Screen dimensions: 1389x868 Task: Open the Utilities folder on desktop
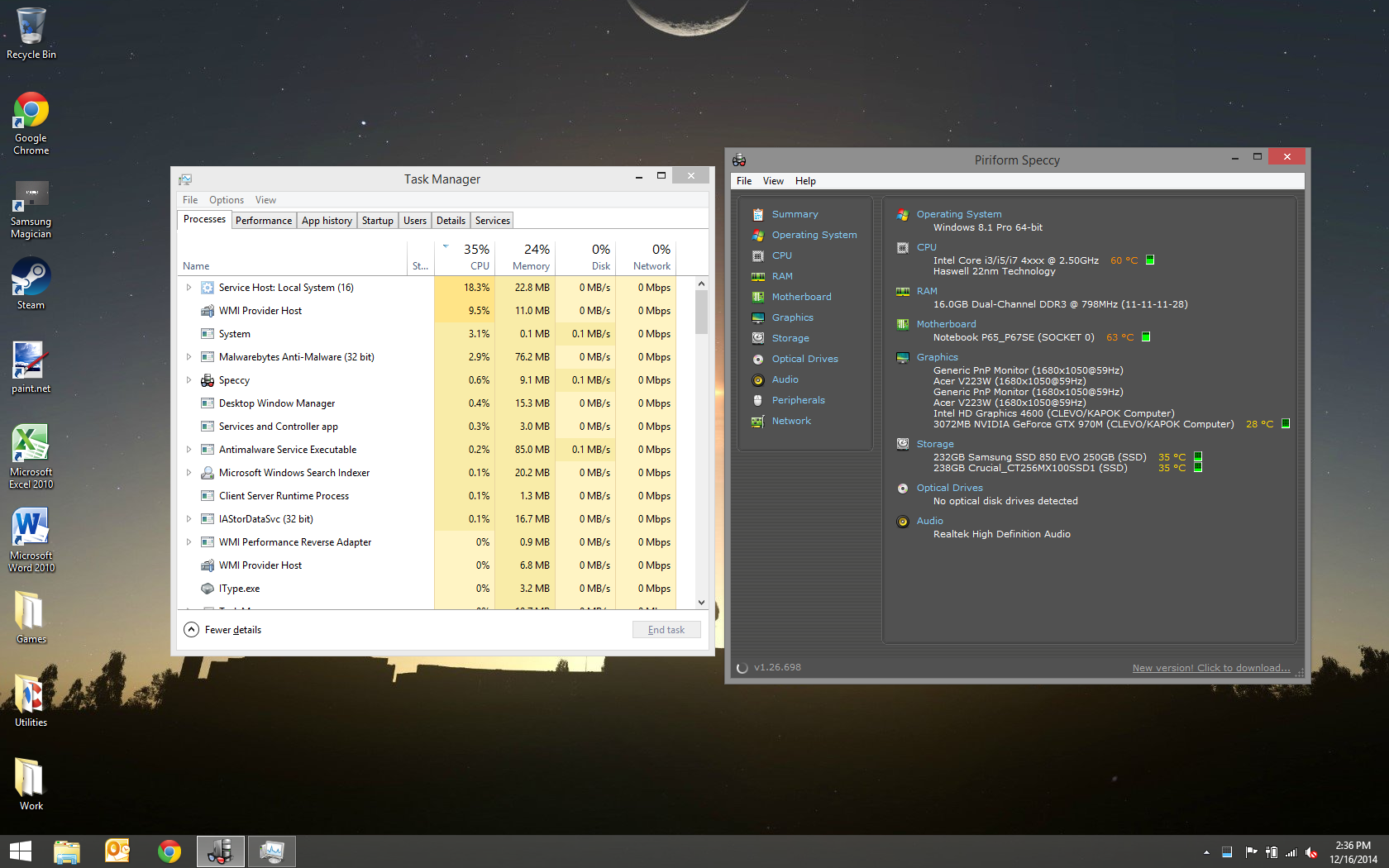click(31, 701)
